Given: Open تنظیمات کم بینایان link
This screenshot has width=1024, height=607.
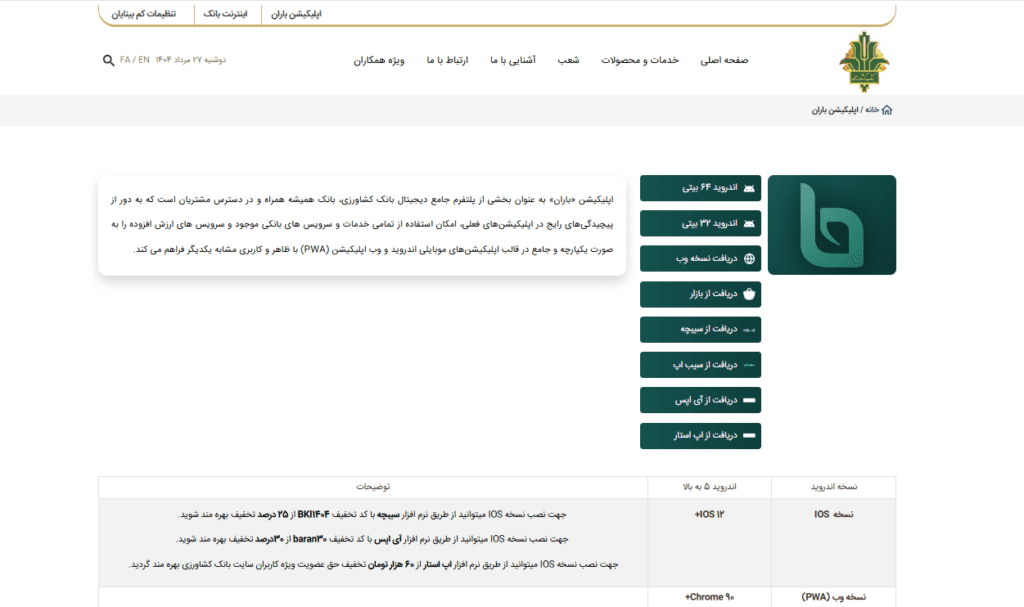Looking at the screenshot, I should [144, 14].
